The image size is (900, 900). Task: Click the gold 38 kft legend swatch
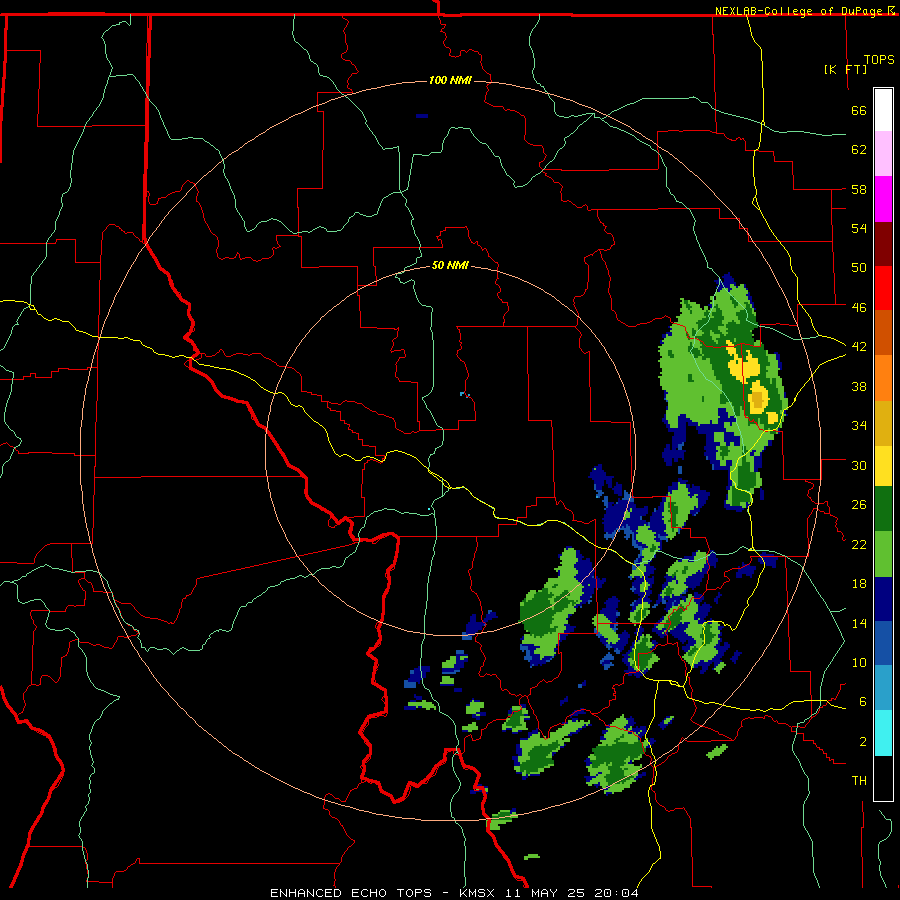pos(883,422)
